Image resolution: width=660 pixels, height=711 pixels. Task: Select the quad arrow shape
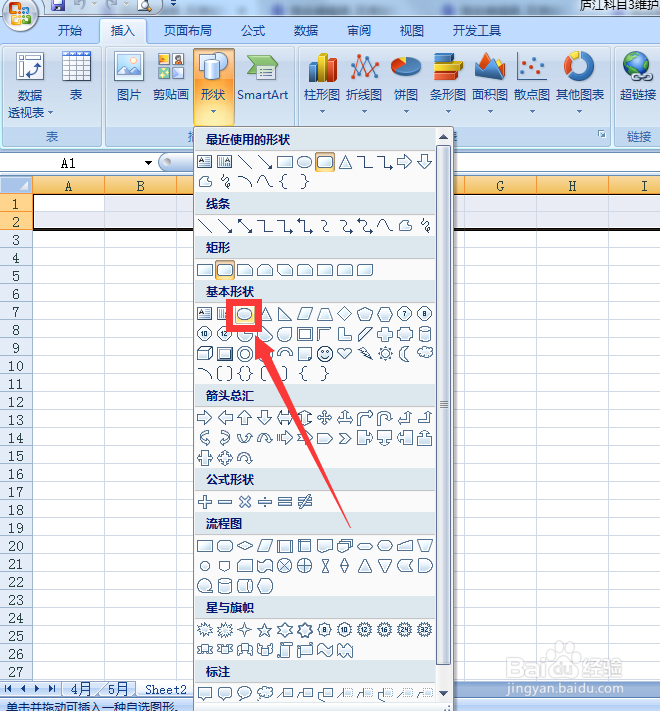click(325, 418)
